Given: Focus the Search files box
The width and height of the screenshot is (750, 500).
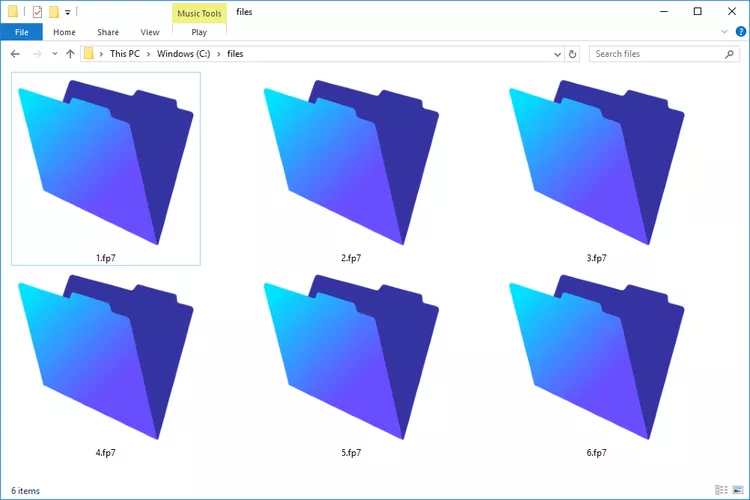Looking at the screenshot, I should coord(664,54).
